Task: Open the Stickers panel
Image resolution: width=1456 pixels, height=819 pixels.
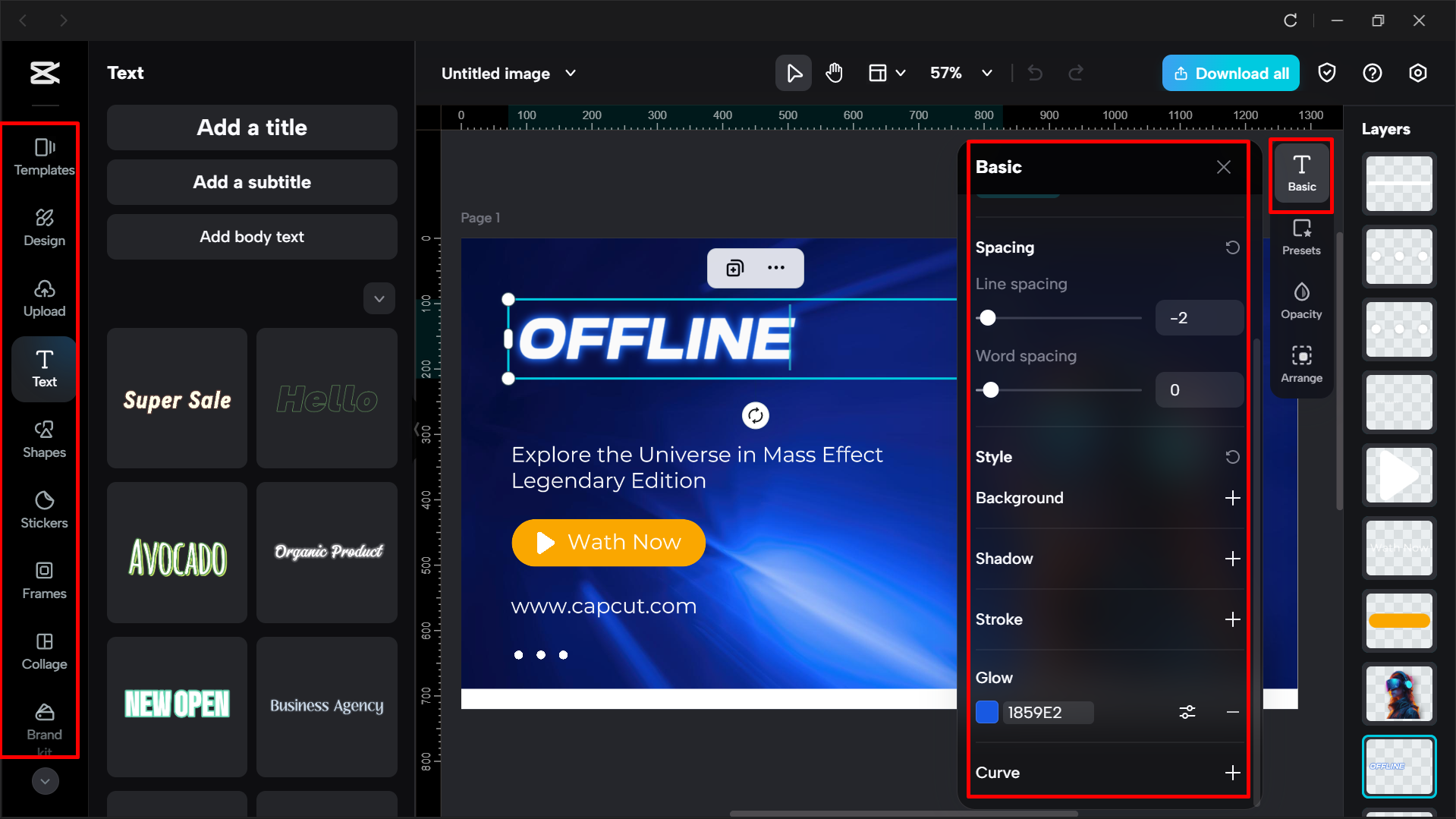Action: coord(43,510)
